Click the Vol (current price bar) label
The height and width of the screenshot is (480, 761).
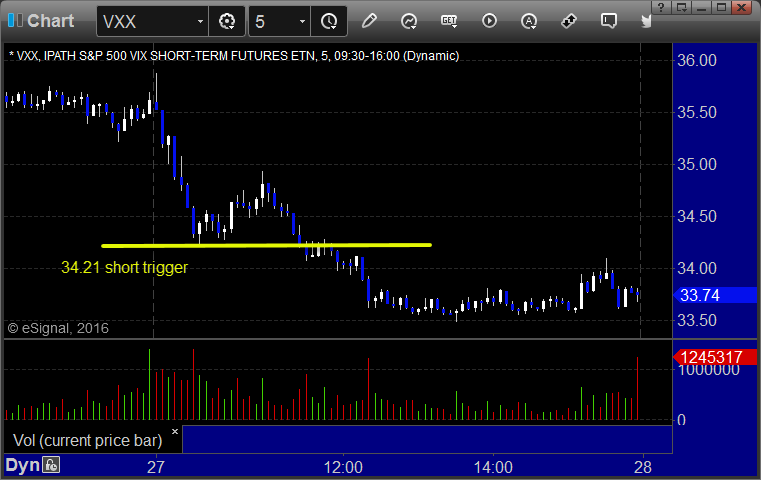(87, 440)
